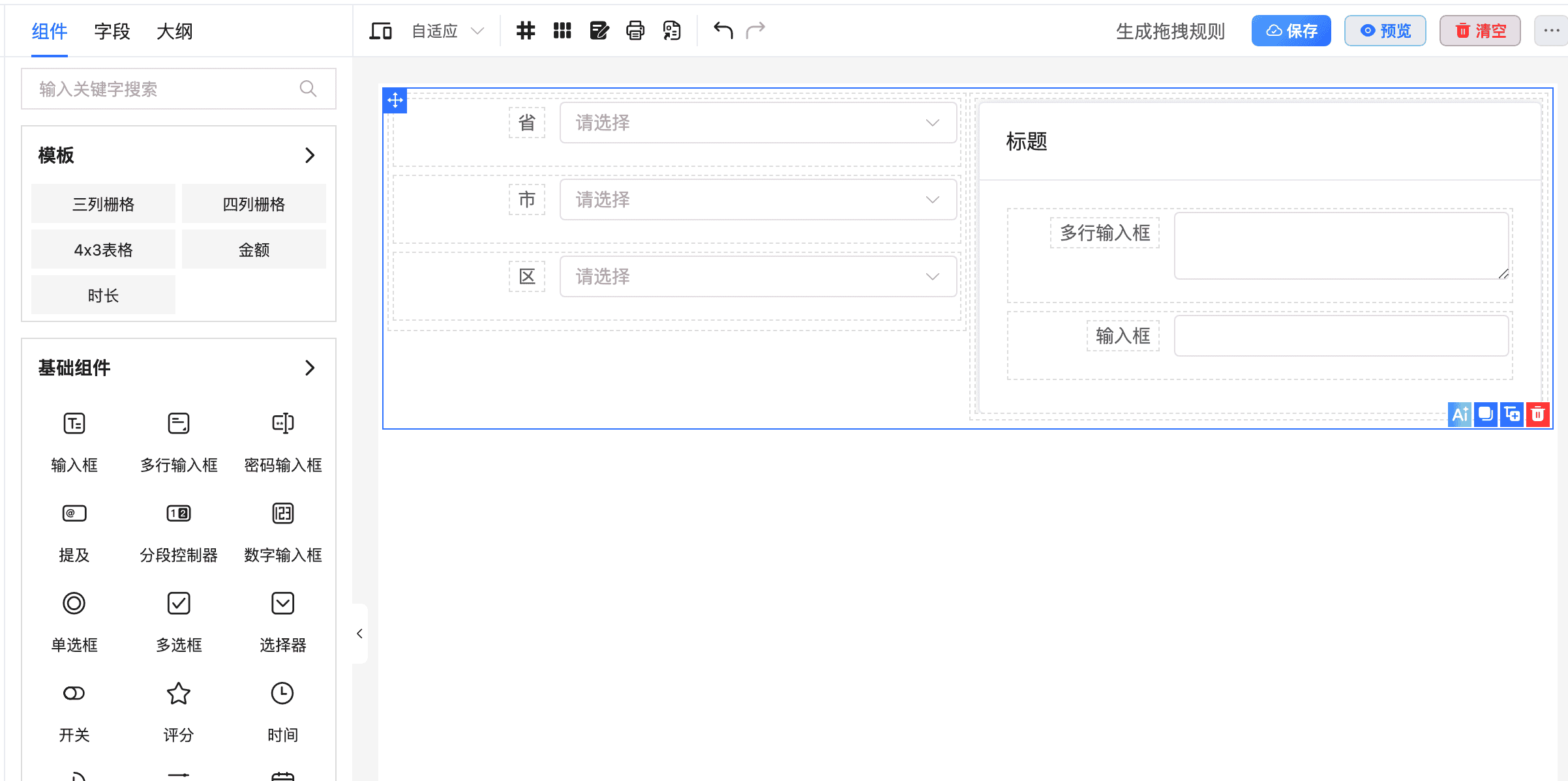Click the 选择器 component icon
Image resolution: width=1568 pixels, height=781 pixels.
coord(283,604)
